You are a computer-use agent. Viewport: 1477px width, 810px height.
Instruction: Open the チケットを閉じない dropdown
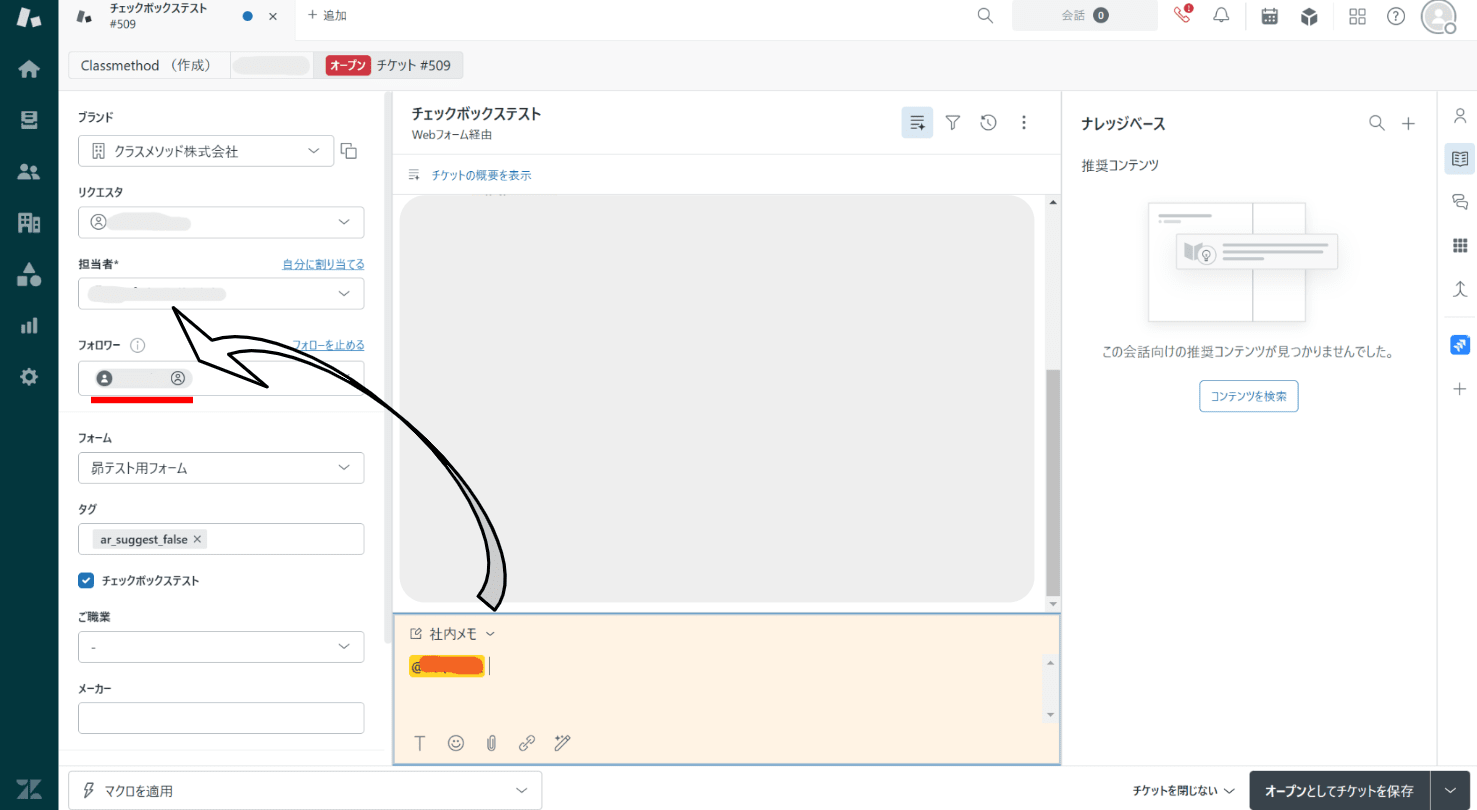click(x=1183, y=790)
